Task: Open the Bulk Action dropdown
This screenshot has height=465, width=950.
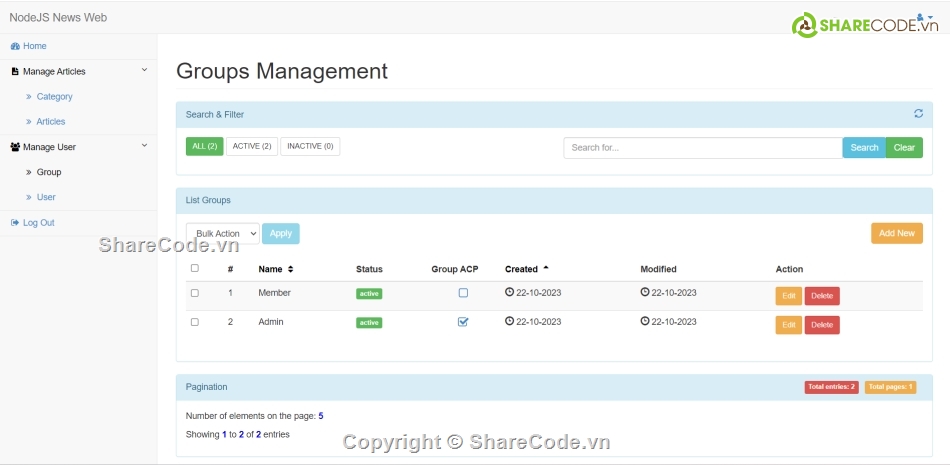Action: coord(222,233)
